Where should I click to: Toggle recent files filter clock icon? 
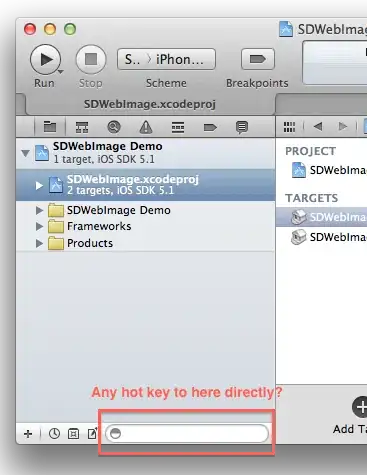tap(54, 434)
